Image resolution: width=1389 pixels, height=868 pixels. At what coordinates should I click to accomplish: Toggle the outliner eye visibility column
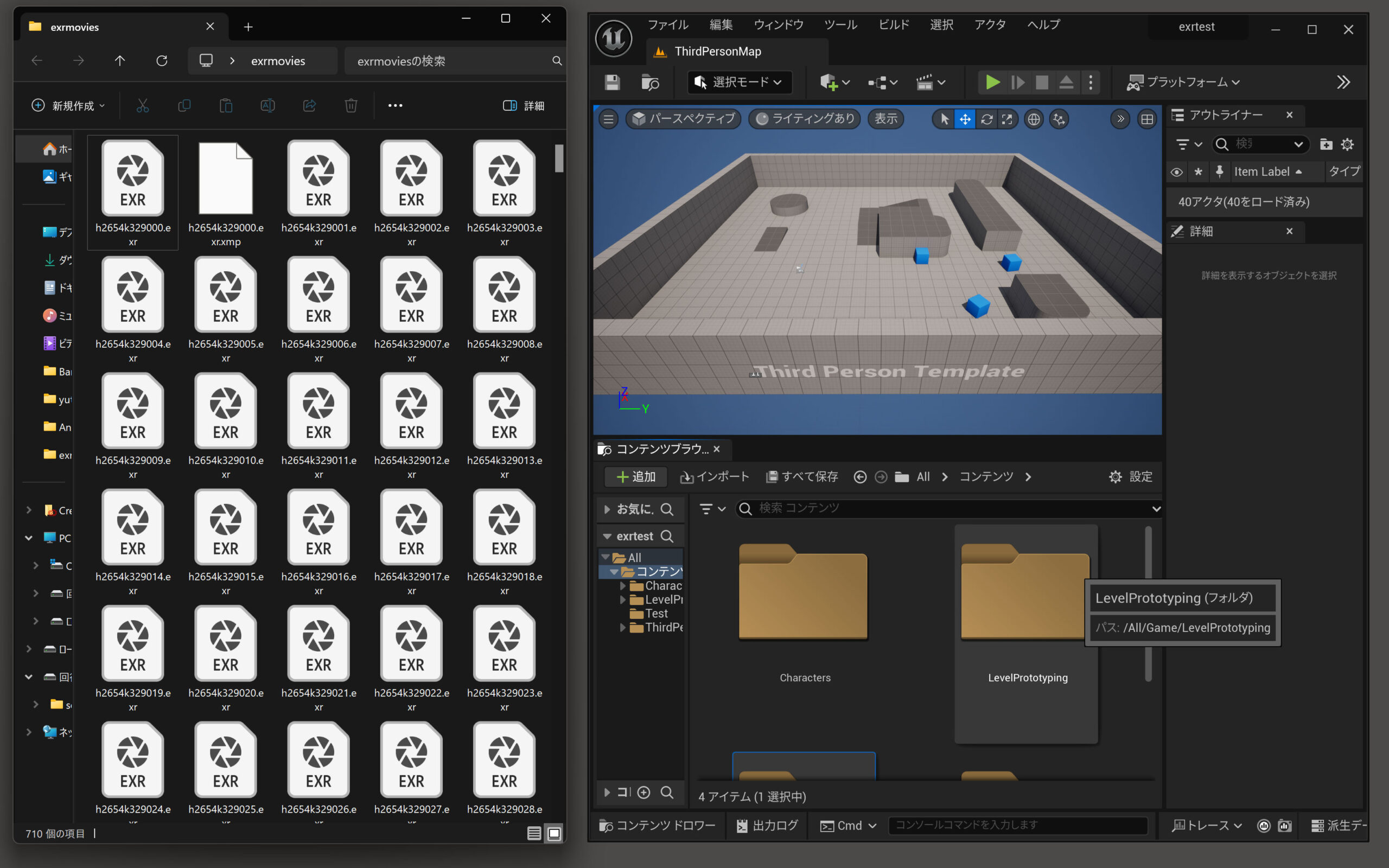[x=1177, y=171]
